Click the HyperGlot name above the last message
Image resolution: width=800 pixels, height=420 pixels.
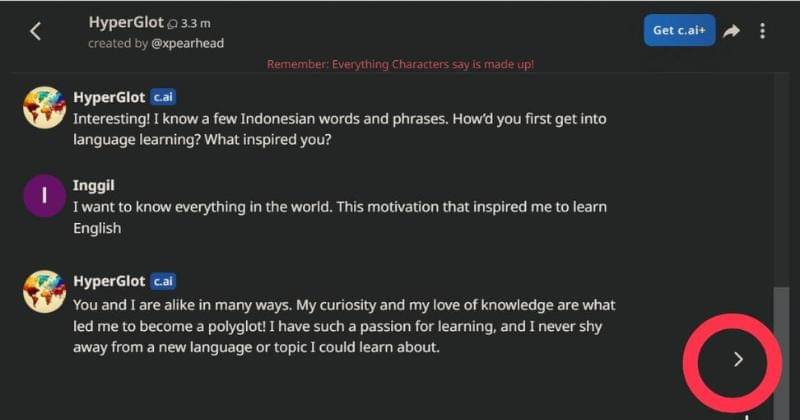[109, 282]
